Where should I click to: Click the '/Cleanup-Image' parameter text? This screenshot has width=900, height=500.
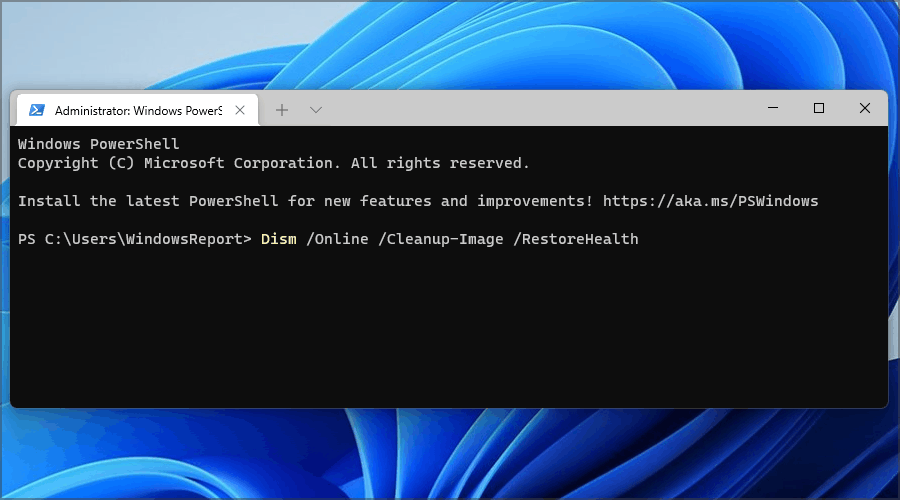[x=441, y=239]
